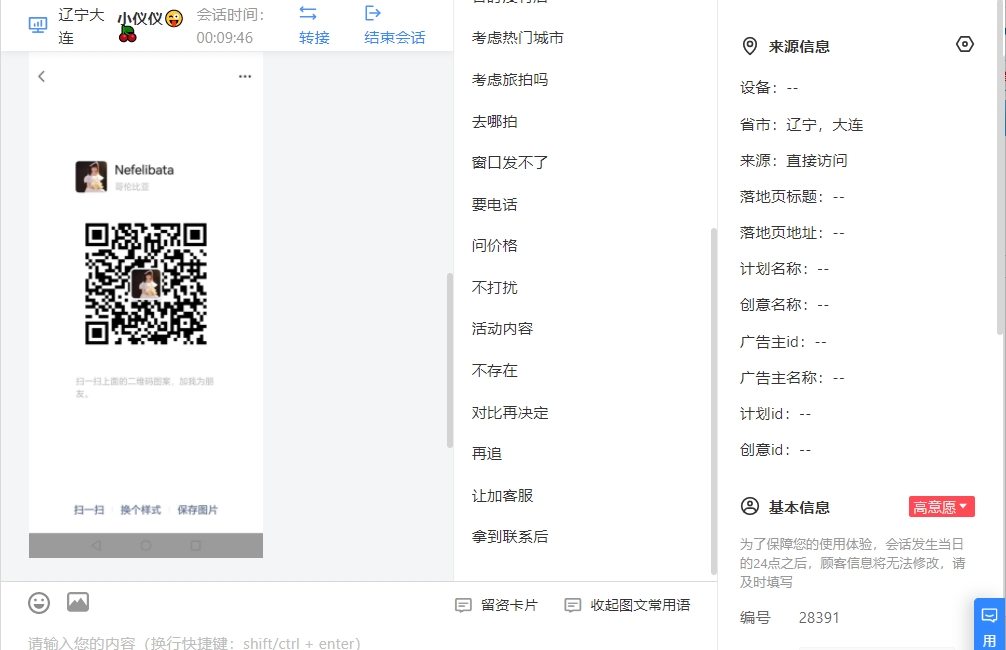Click 保存图片 under the QR code
This screenshot has width=1006, height=650.
click(198, 509)
